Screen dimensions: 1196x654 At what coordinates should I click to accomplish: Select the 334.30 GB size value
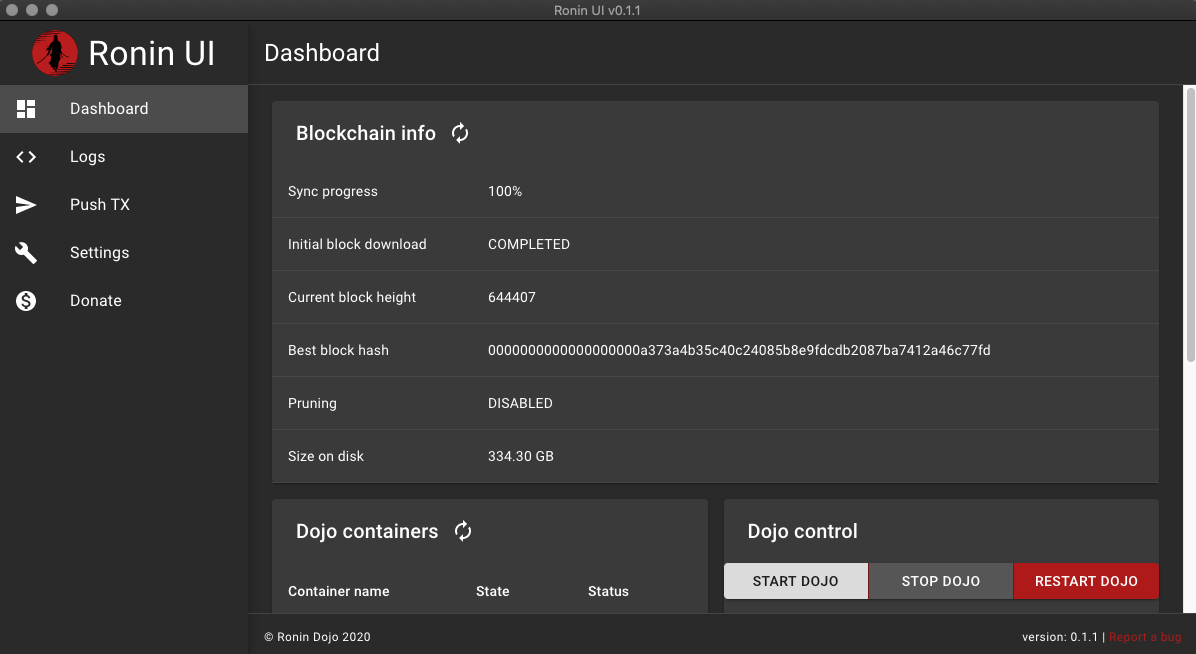point(521,456)
